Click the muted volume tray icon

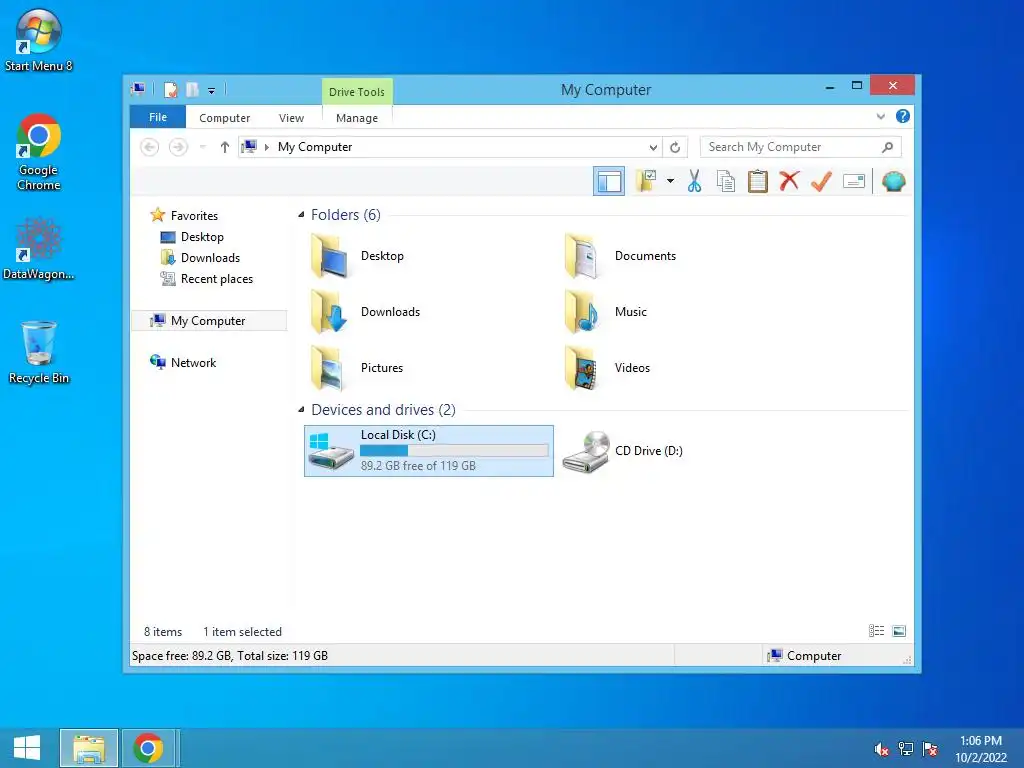[x=881, y=749]
